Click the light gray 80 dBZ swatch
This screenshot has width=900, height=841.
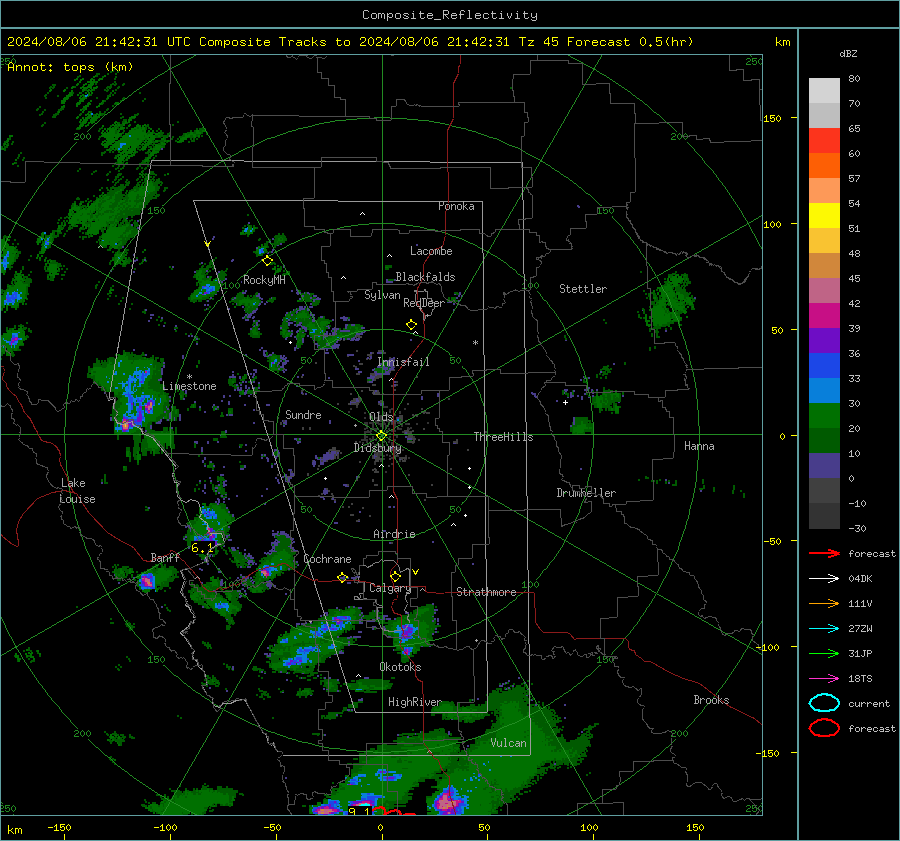pos(824,90)
